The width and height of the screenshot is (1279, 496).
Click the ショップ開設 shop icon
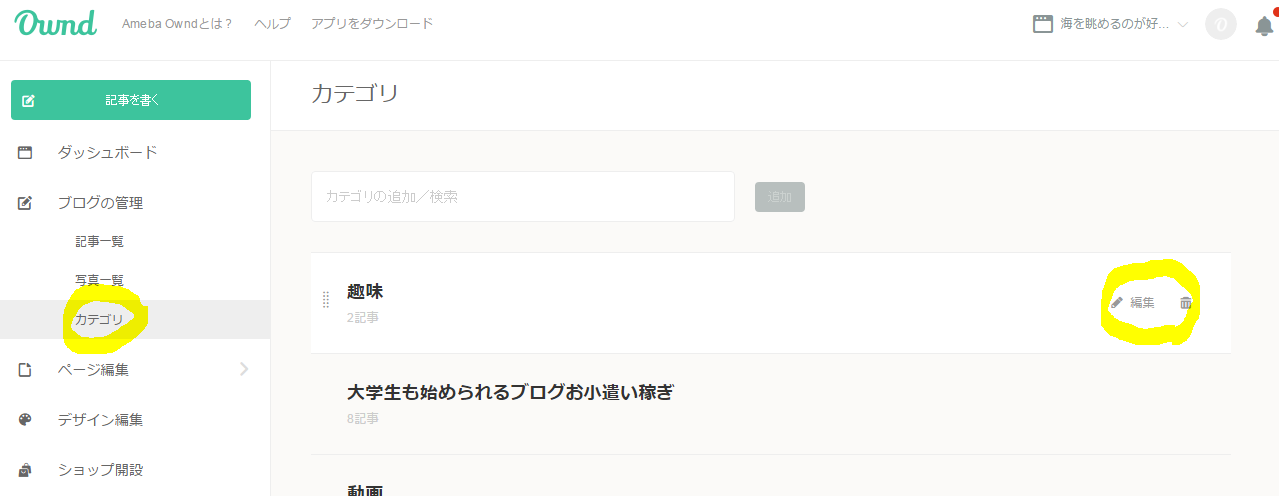pyautogui.click(x=25, y=470)
